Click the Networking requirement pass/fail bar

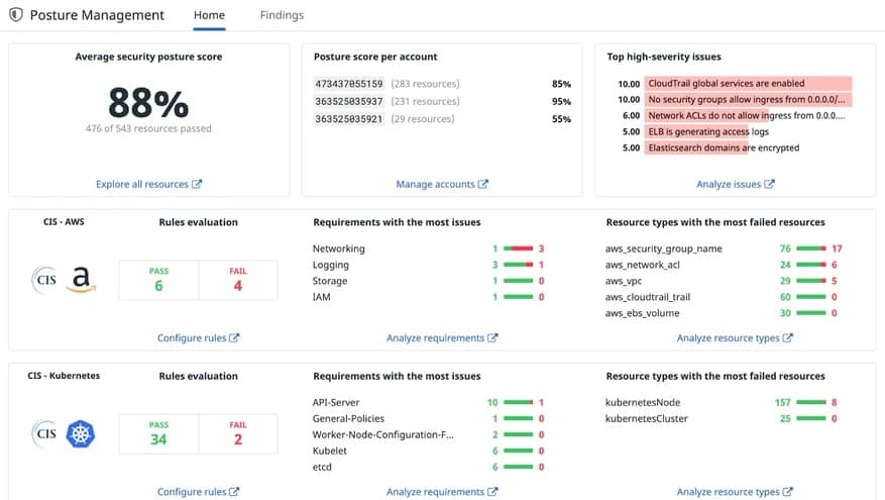[x=518, y=248]
